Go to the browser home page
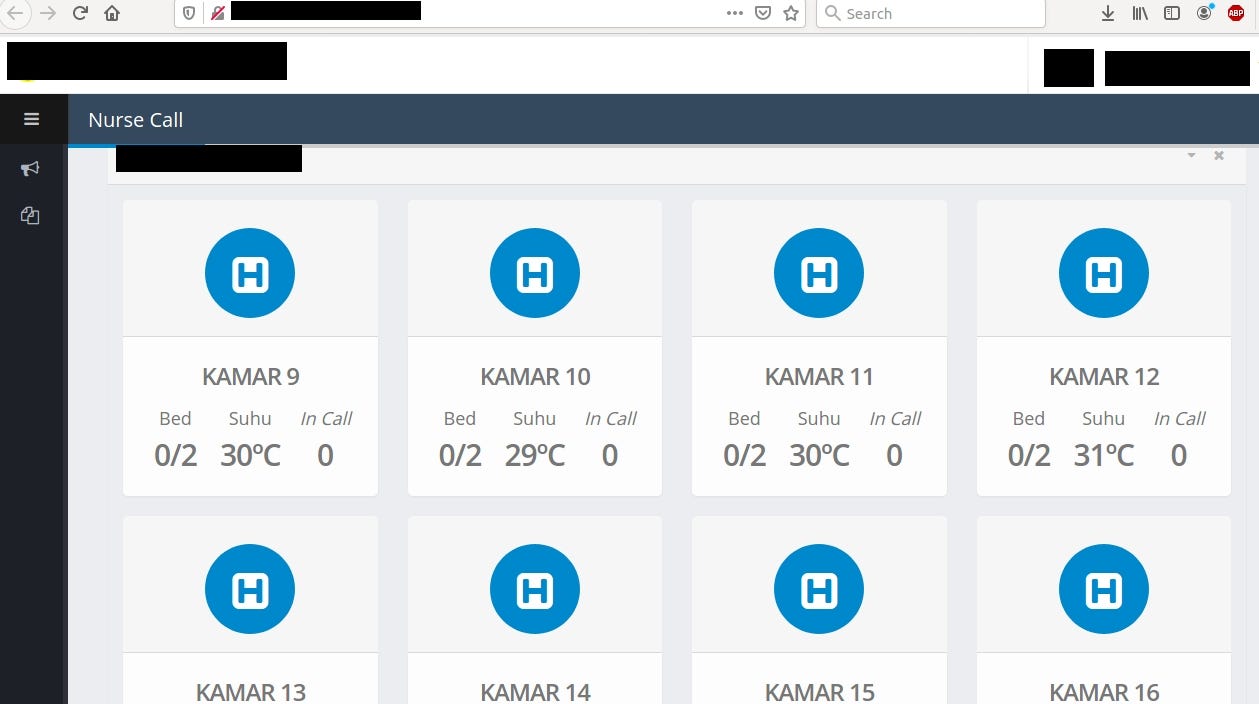Image resolution: width=1259 pixels, height=704 pixels. [x=112, y=13]
